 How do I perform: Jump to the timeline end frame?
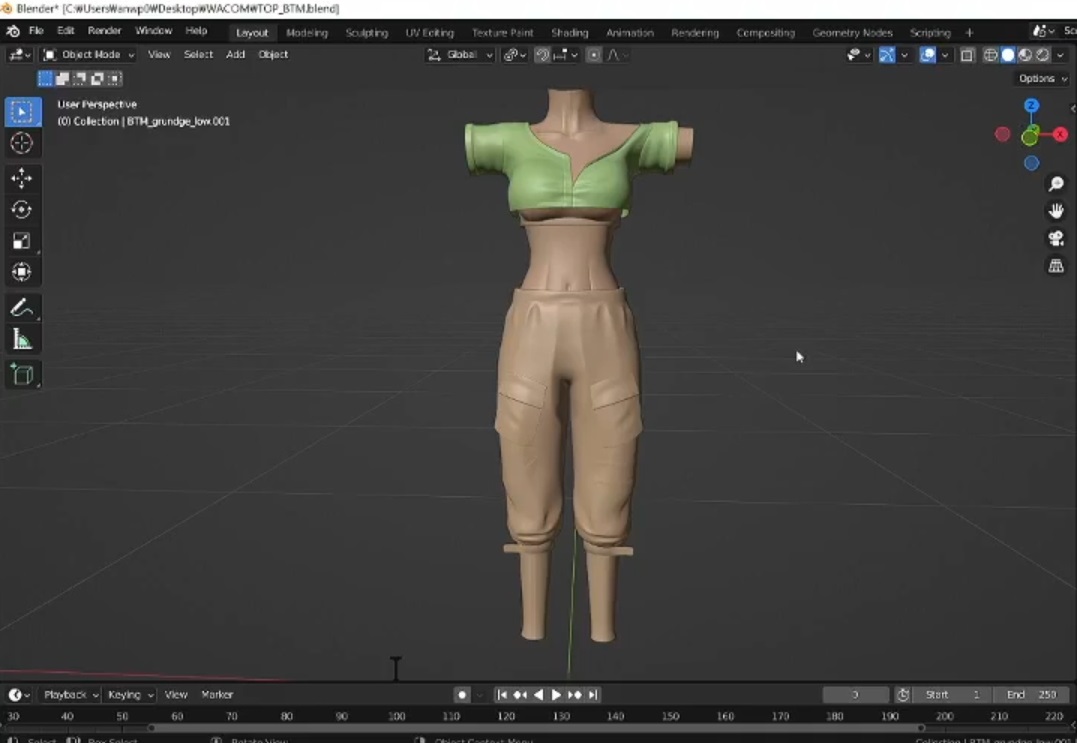[593, 695]
